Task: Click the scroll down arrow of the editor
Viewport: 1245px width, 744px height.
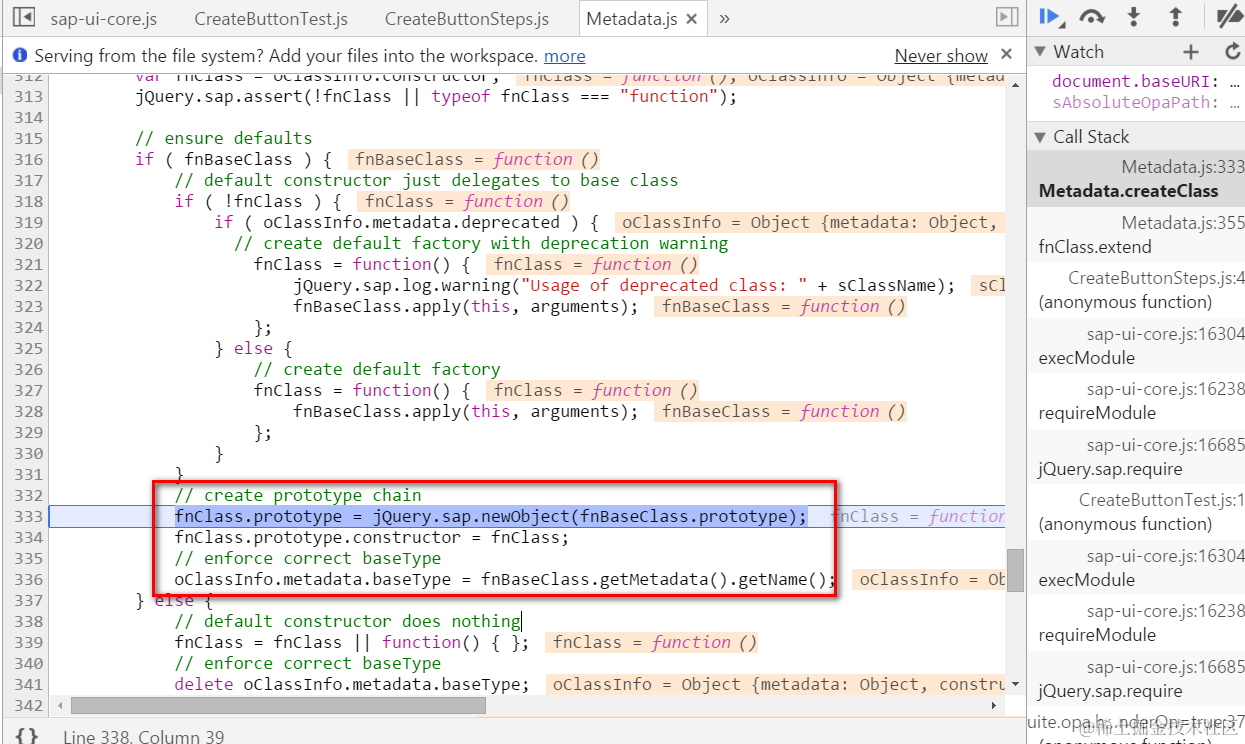Action: click(1016, 685)
